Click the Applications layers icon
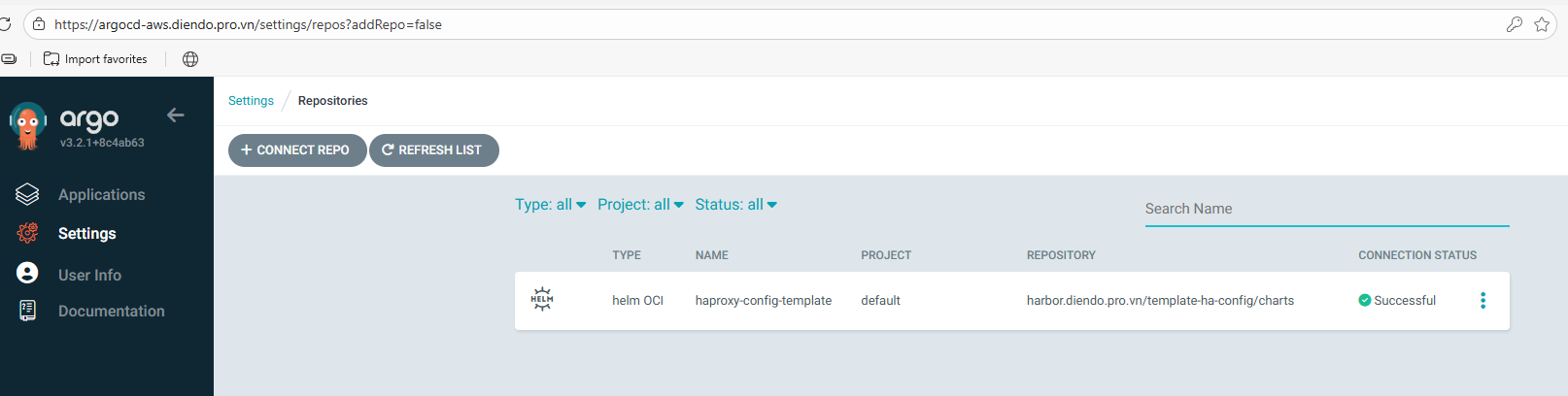Image resolution: width=1568 pixels, height=396 pixels. click(27, 194)
